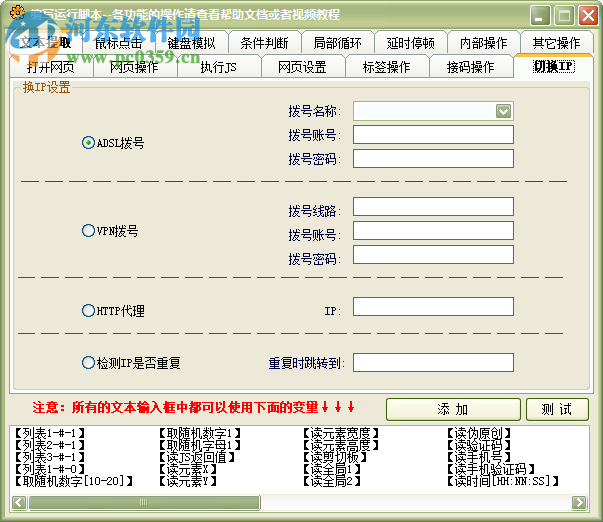
Task: Click variable 【读验证码】
Action: pos(478,445)
